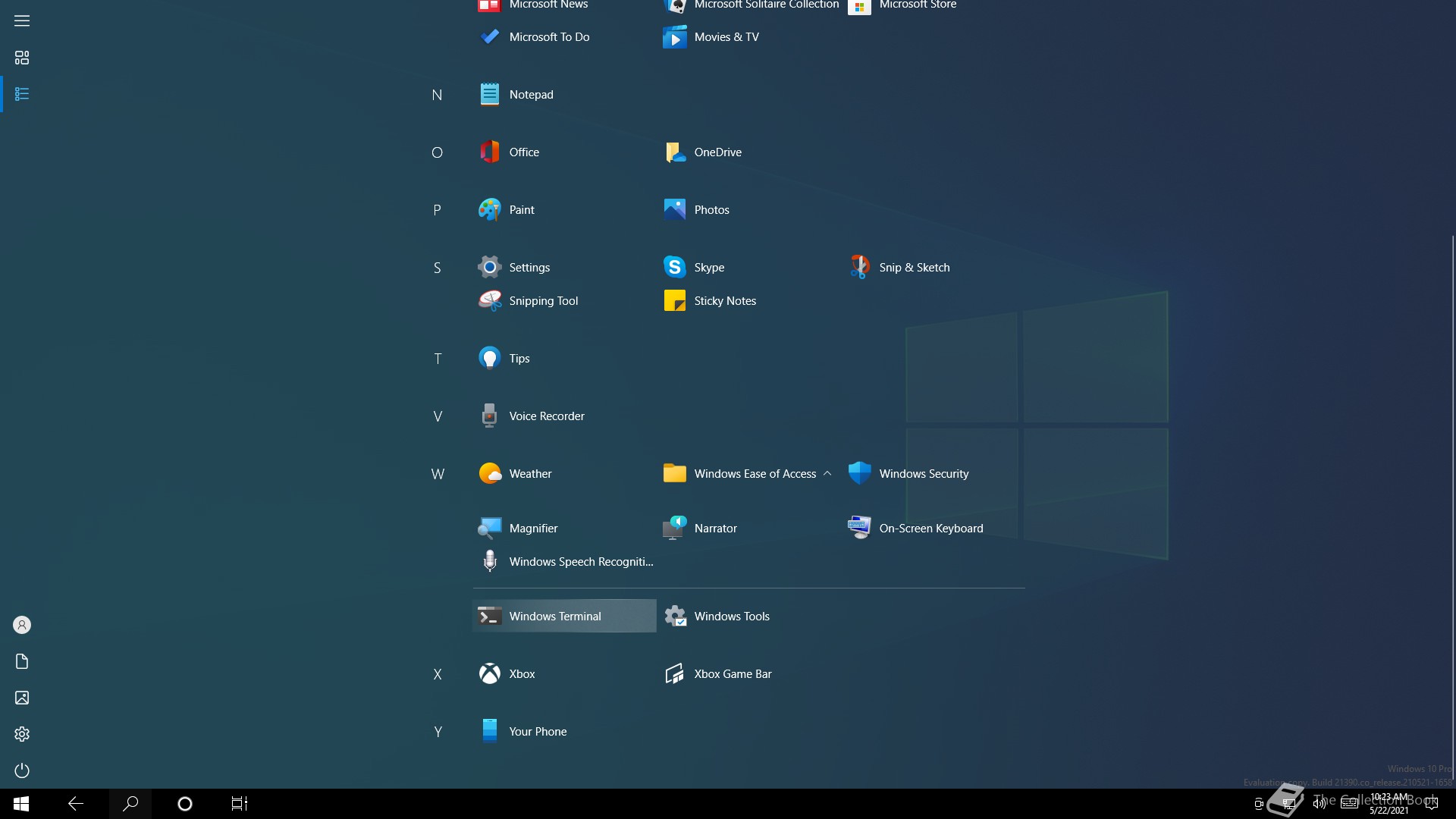Open Snip & Sketch
Viewport: 1456px width, 819px height.
[934, 267]
